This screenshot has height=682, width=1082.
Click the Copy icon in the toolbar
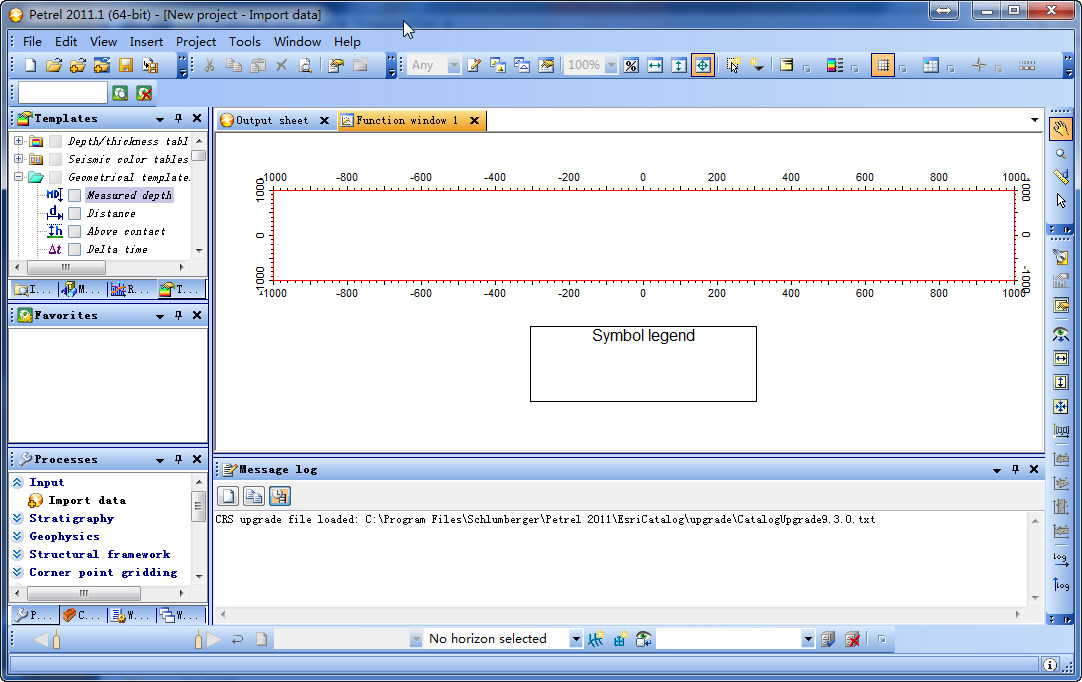234,65
